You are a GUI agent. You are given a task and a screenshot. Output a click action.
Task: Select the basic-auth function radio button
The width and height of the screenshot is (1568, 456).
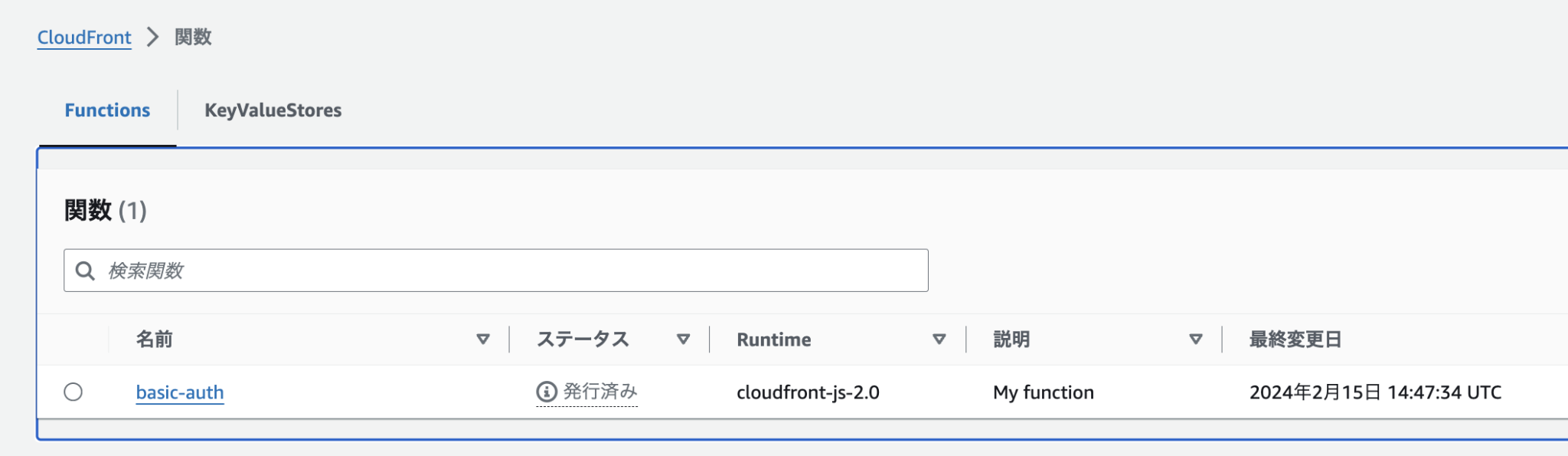point(74,391)
